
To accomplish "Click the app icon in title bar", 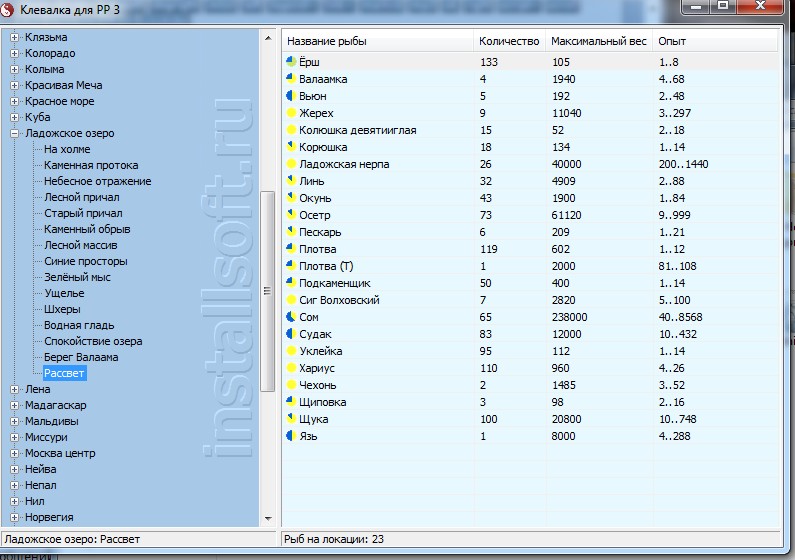I will [9, 10].
